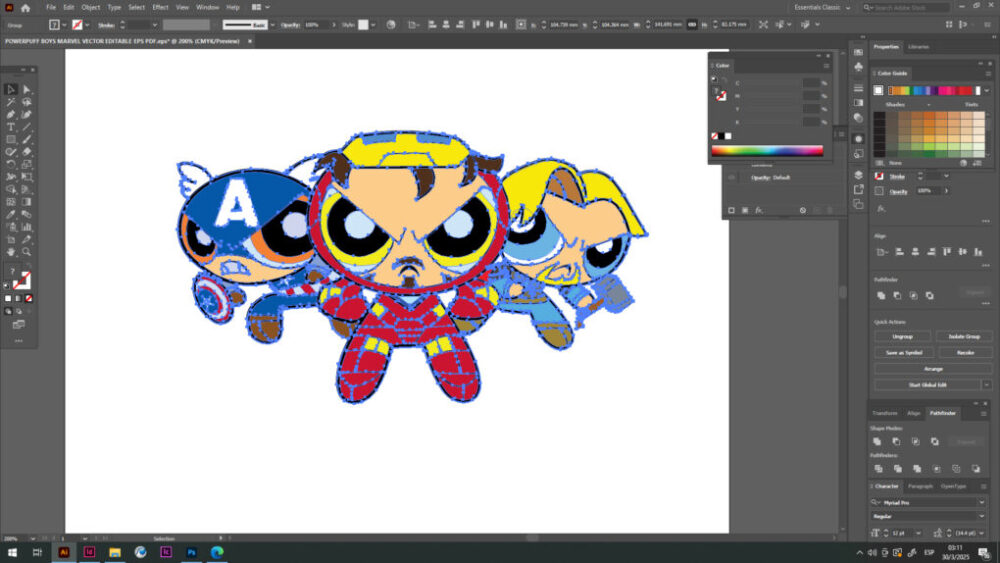Select the Type tool

11,127
